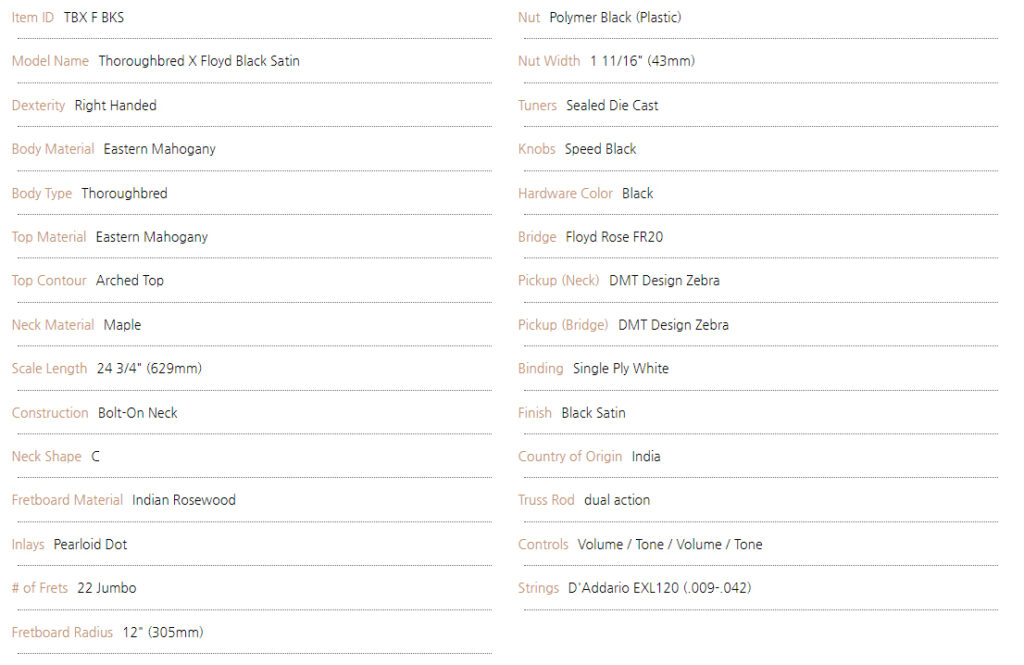
Task: Click the Nut Polymer Black (Plastic) value
Action: point(615,18)
